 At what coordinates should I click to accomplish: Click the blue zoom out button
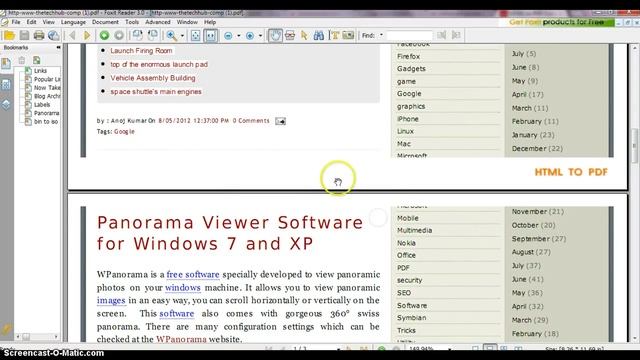pos(228,36)
